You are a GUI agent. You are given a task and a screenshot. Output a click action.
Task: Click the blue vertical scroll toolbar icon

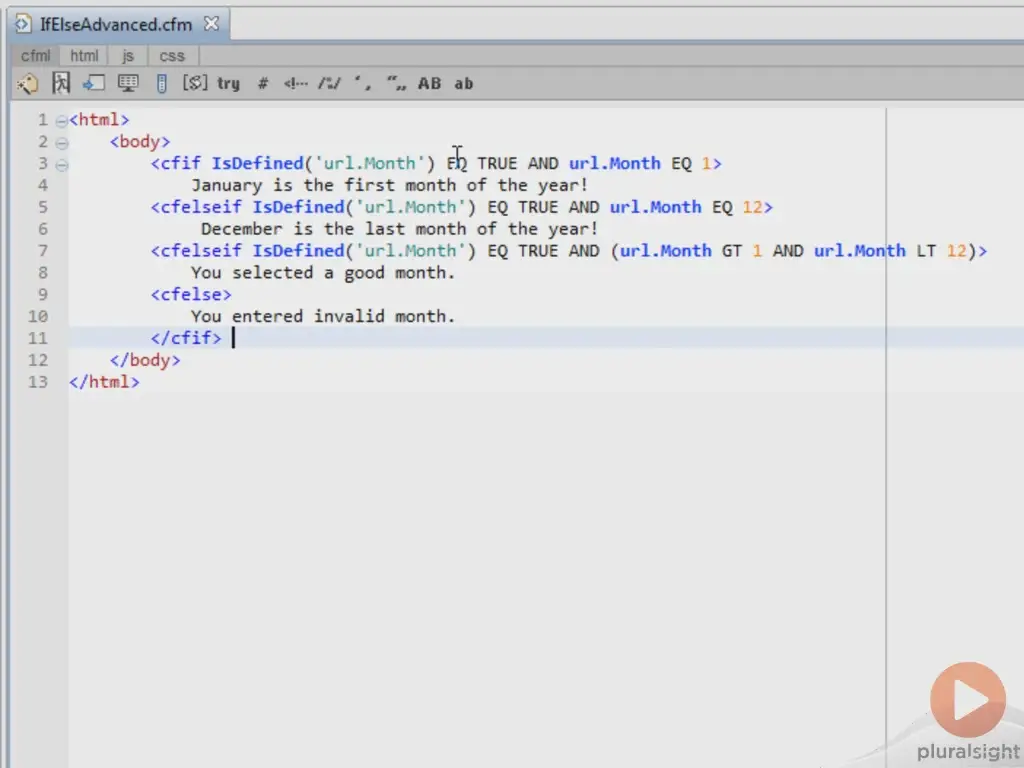(x=161, y=84)
